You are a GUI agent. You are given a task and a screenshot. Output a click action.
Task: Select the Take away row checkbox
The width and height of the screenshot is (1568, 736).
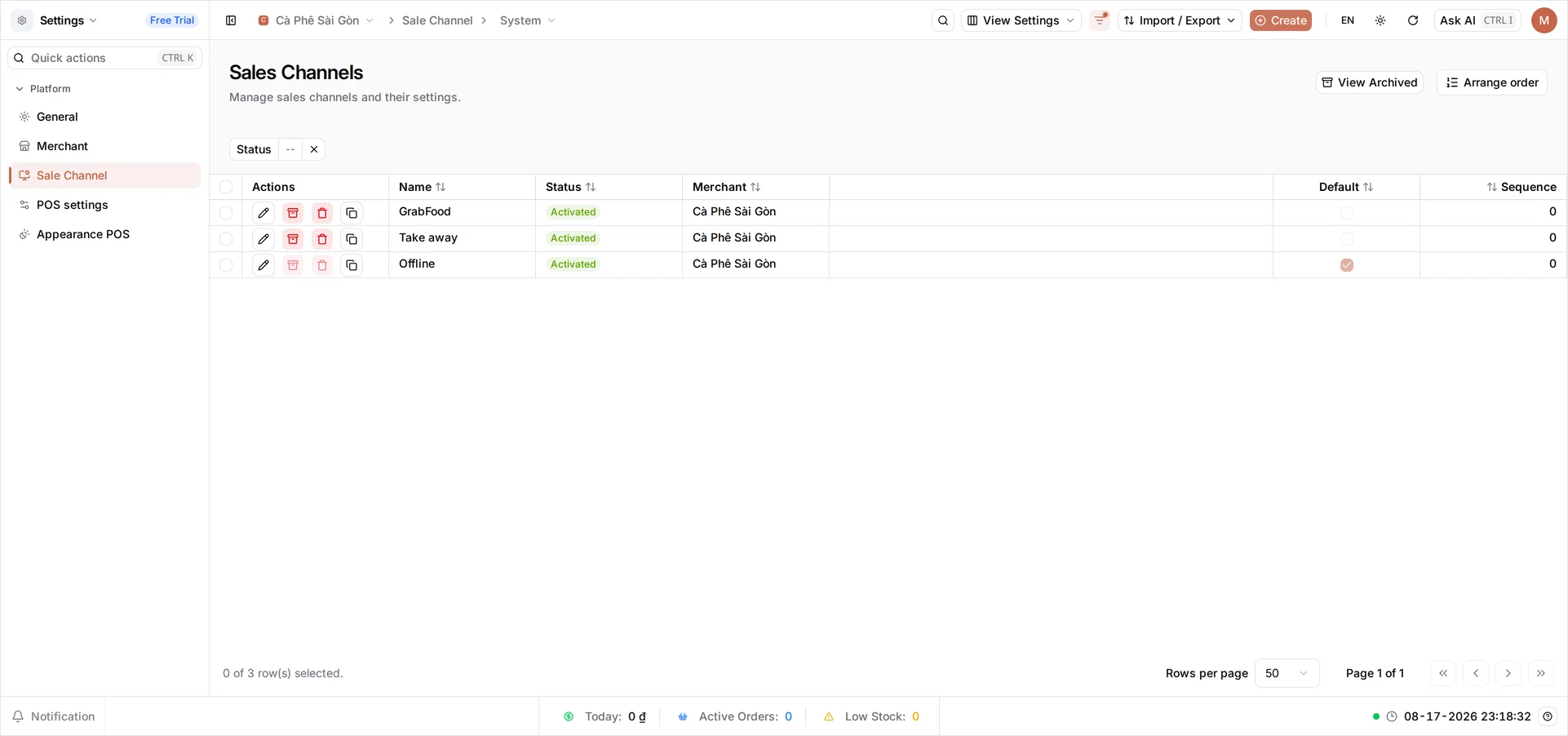click(x=226, y=239)
